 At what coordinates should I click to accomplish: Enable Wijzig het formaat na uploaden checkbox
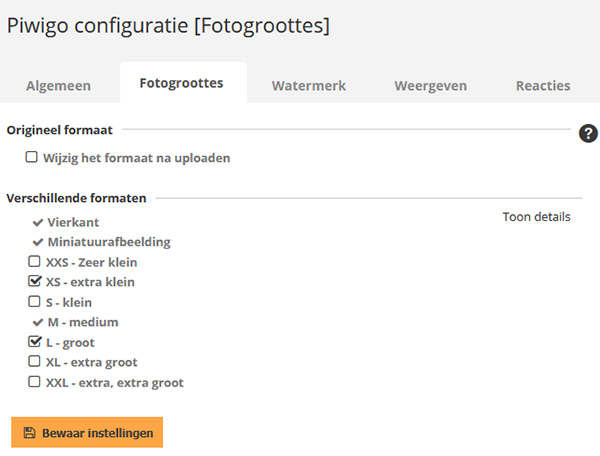tap(31, 157)
